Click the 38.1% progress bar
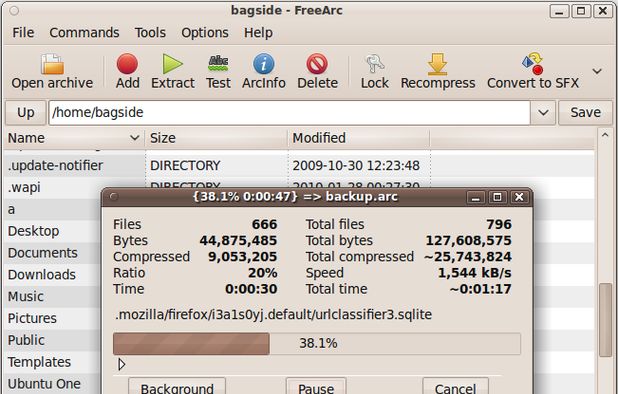The height and width of the screenshot is (394, 618). point(317,344)
